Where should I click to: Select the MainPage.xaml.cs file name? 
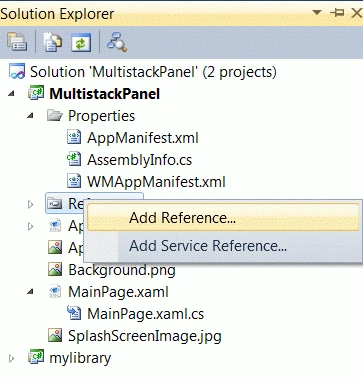pos(146,314)
